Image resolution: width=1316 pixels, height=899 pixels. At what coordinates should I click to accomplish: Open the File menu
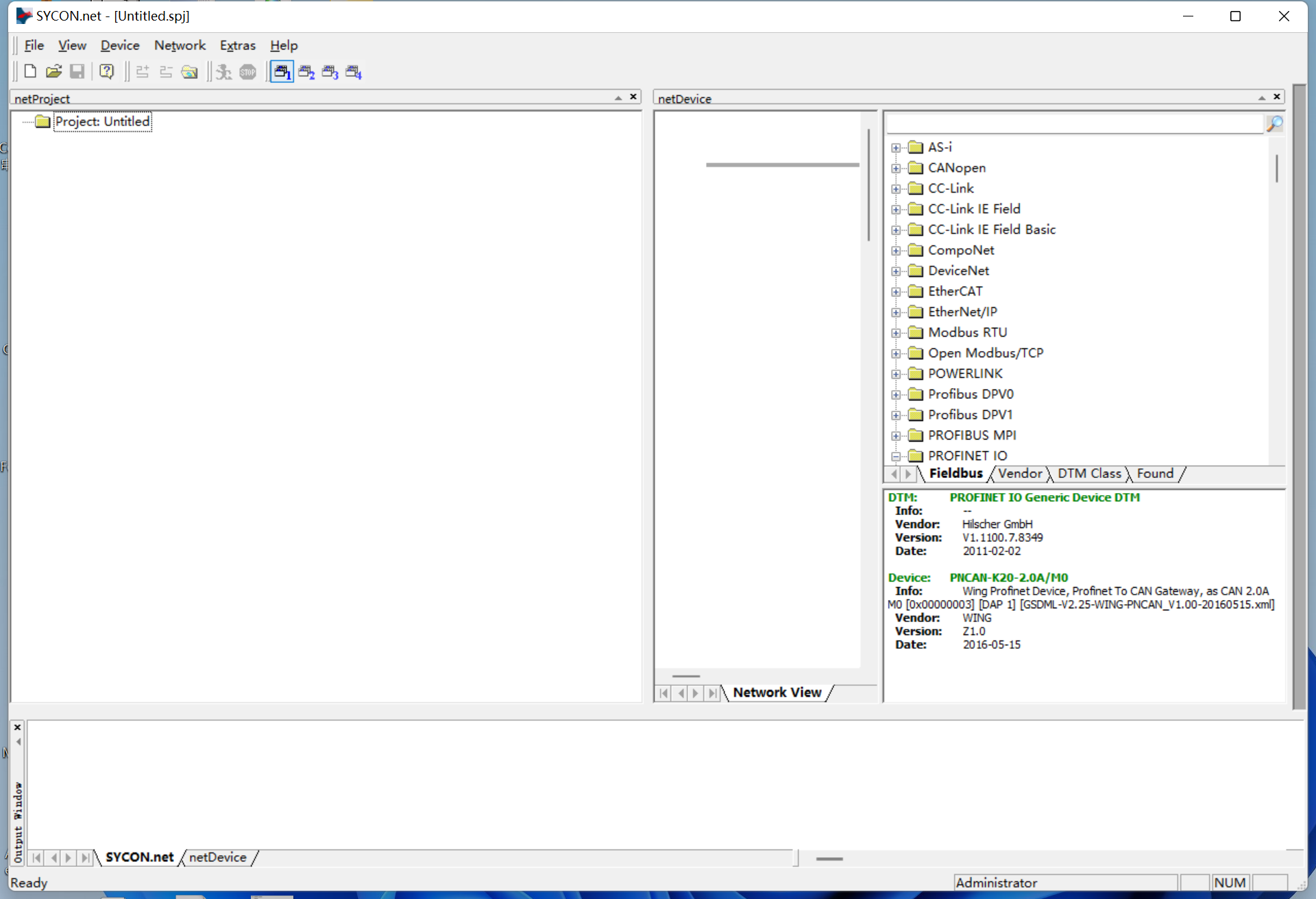coord(34,45)
